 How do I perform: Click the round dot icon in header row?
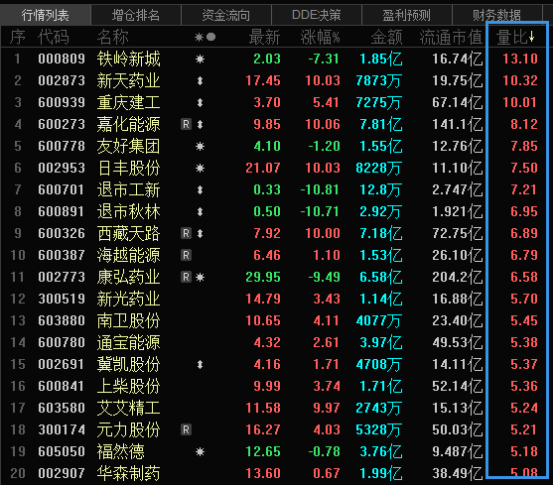[x=211, y=37]
